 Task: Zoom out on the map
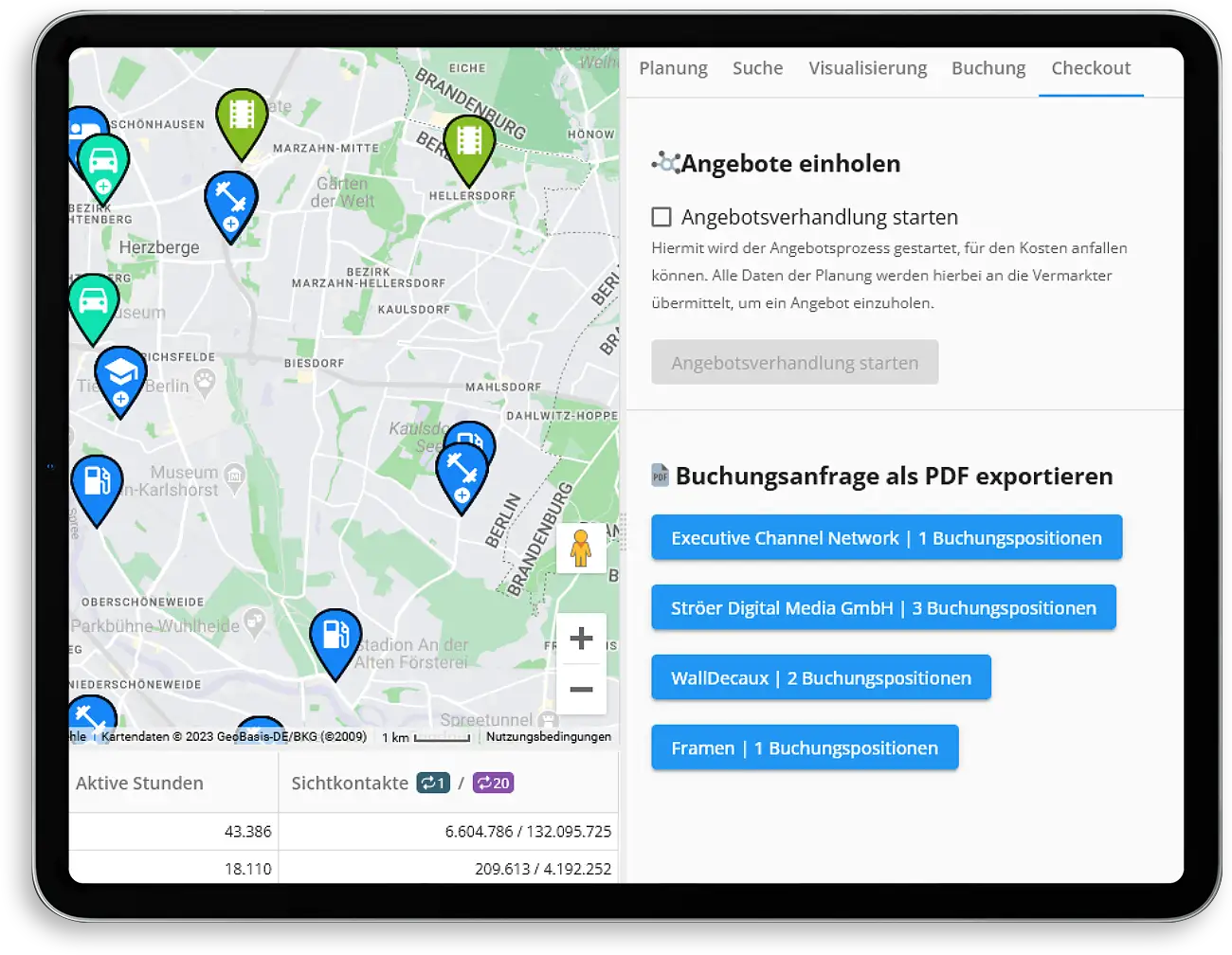pos(581,690)
